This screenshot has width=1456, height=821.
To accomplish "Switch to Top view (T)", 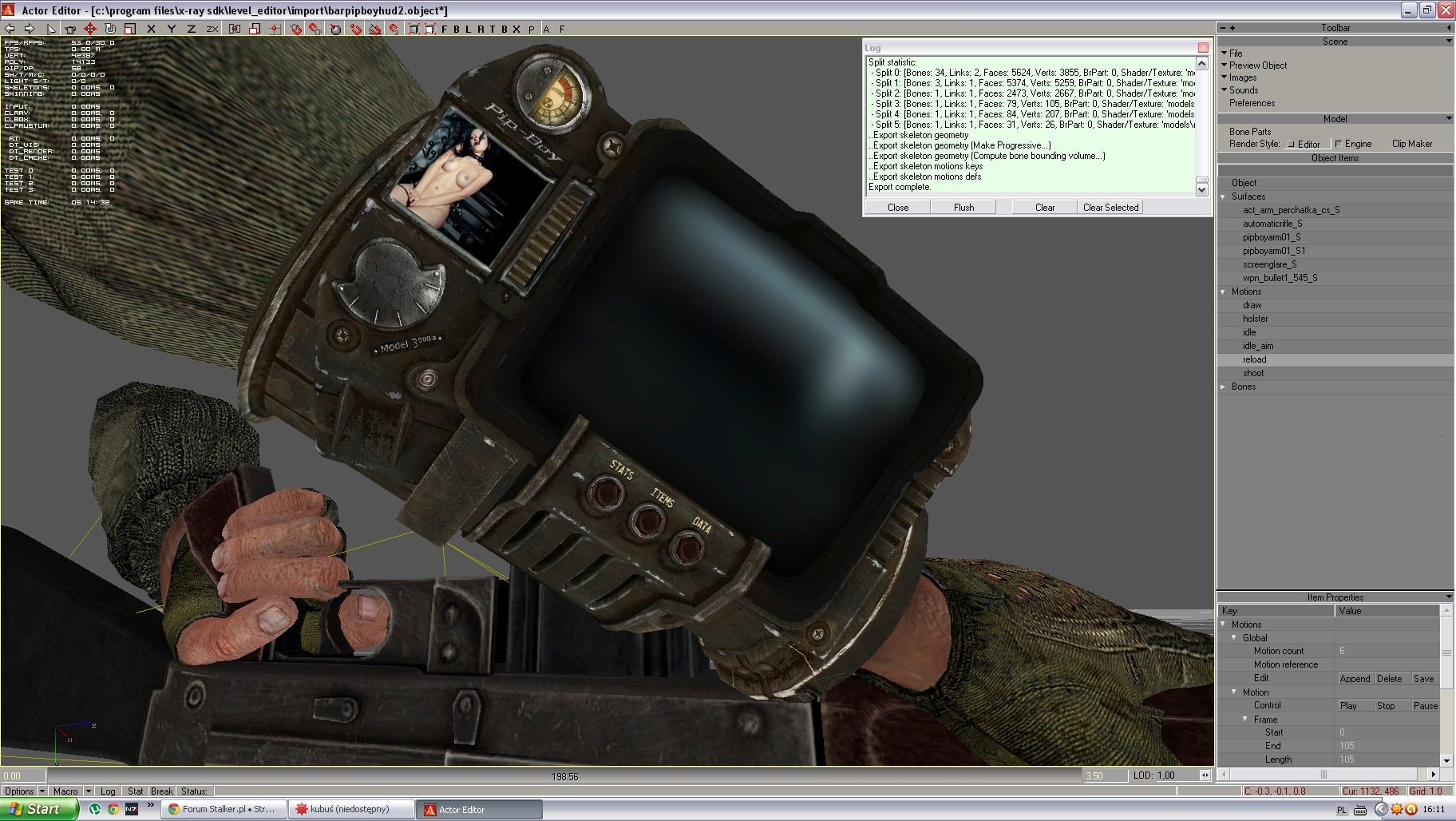I will [493, 29].
